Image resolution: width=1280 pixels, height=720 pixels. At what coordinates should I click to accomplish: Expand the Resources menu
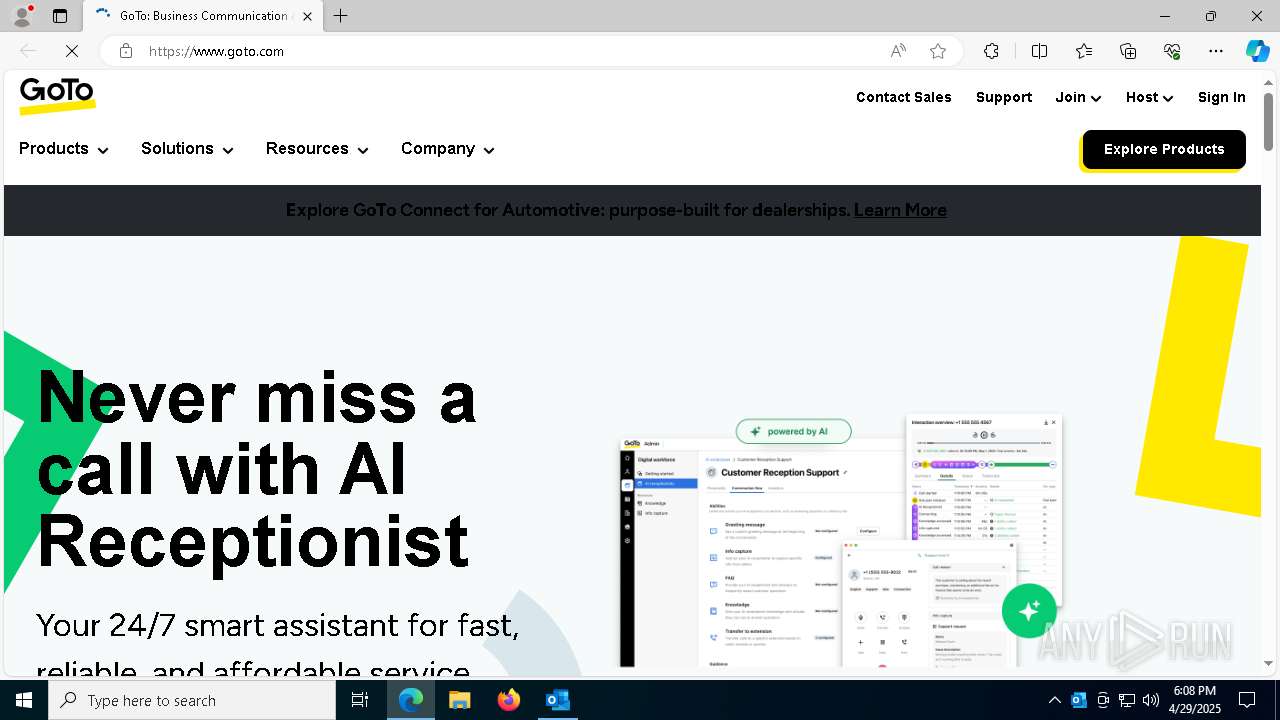pos(317,149)
